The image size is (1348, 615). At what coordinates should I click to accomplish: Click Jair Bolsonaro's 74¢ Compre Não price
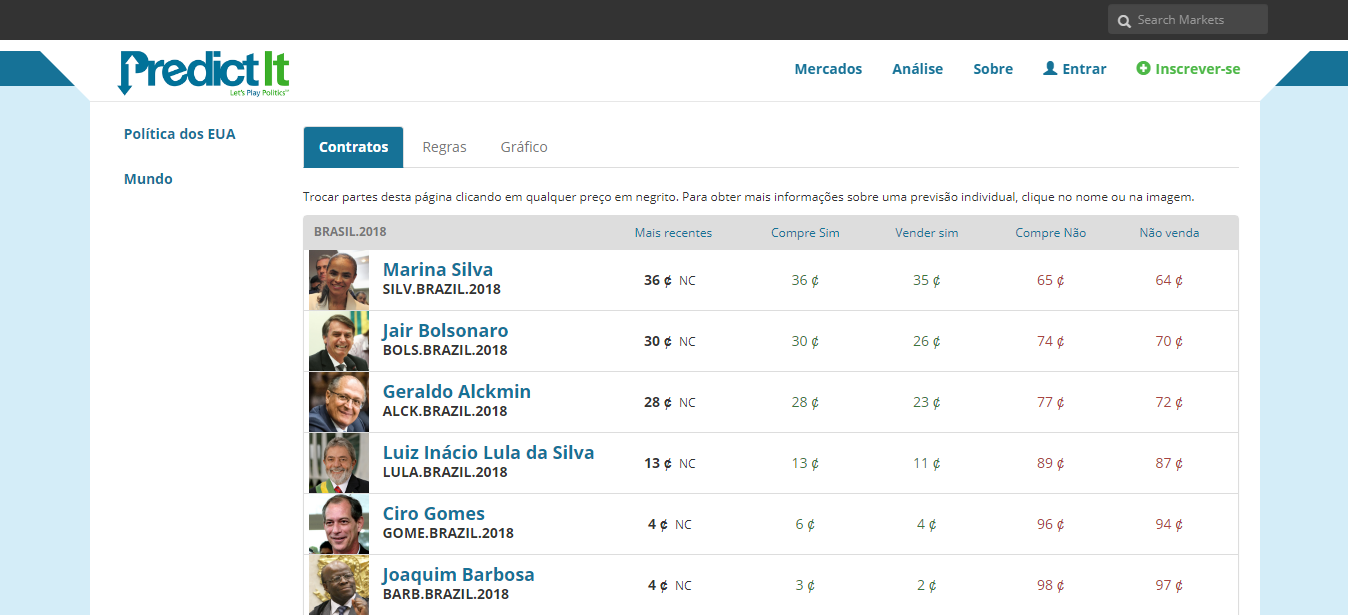(1050, 341)
